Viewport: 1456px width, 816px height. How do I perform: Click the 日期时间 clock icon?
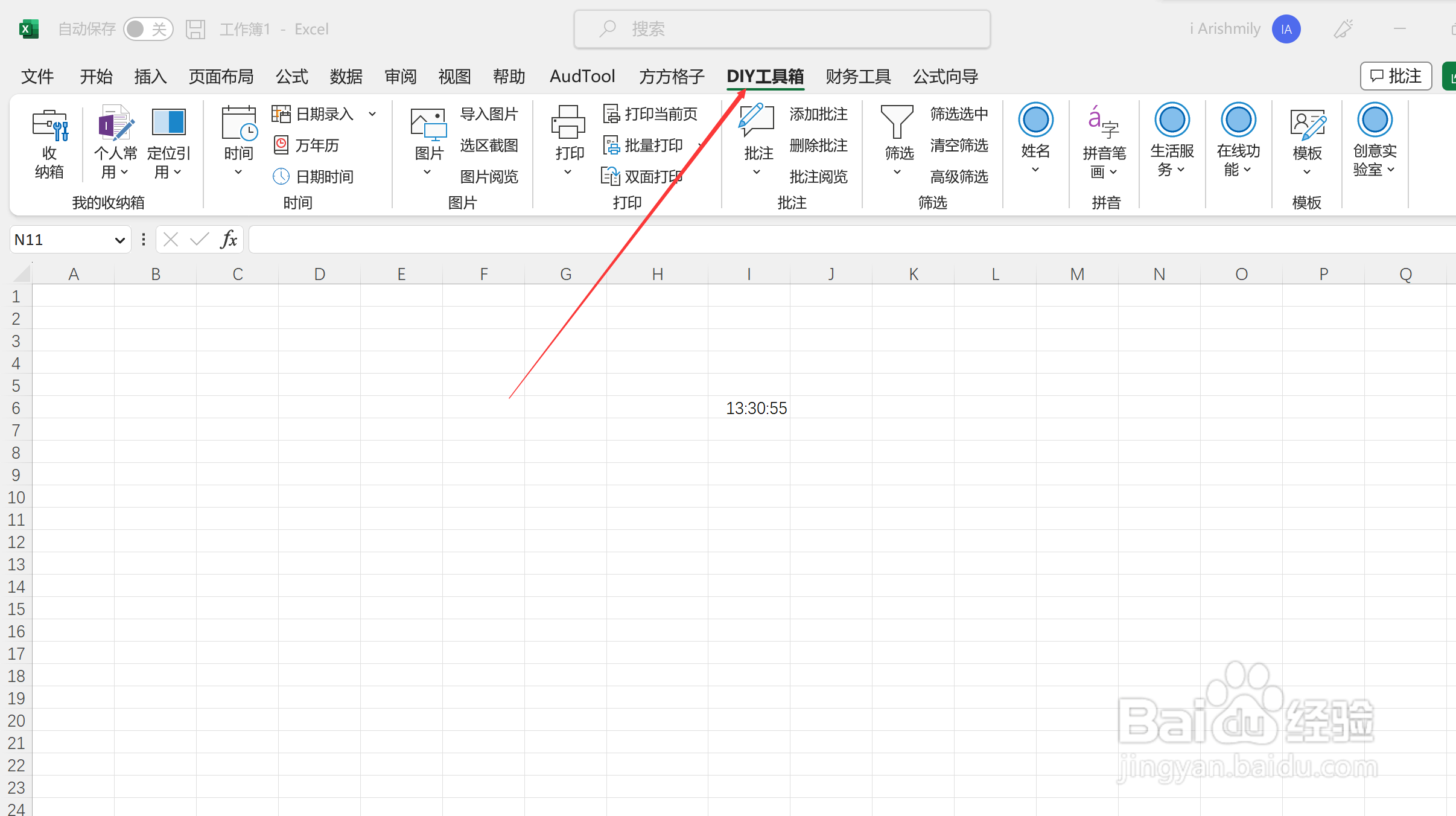(x=281, y=177)
